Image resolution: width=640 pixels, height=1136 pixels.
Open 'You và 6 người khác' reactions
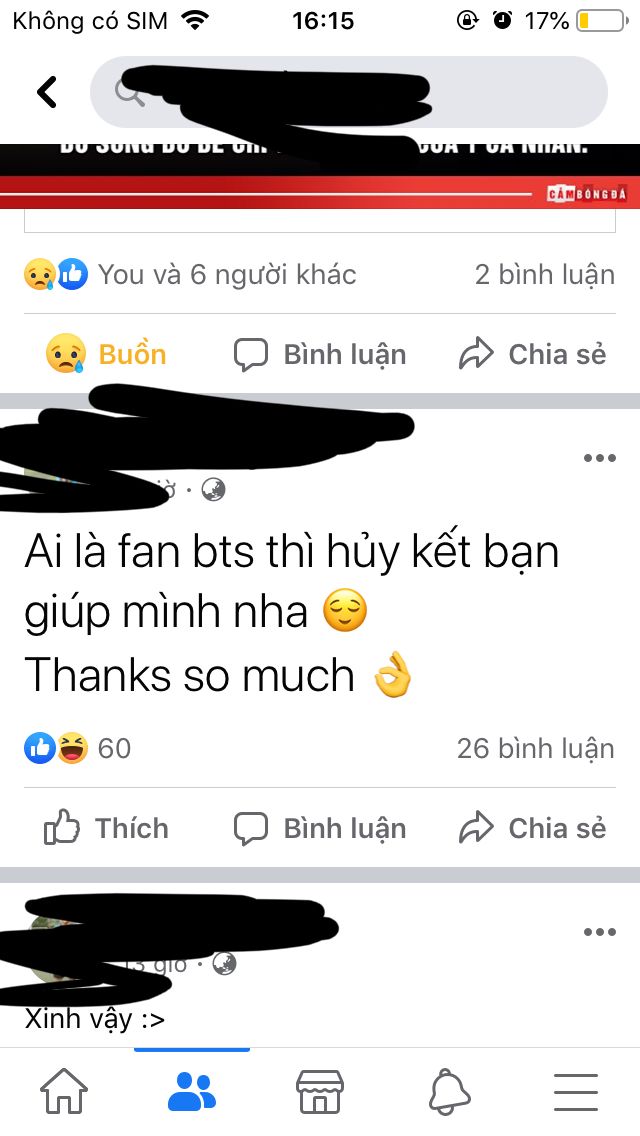[190, 275]
